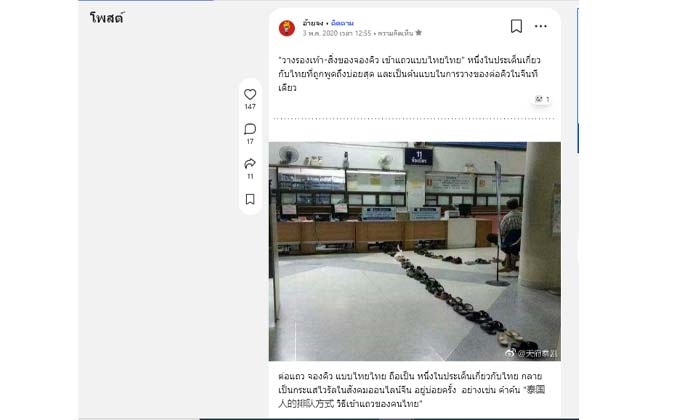Screen dimensions: 675x420
Task: Open the 147 likes count
Action: tap(250, 107)
